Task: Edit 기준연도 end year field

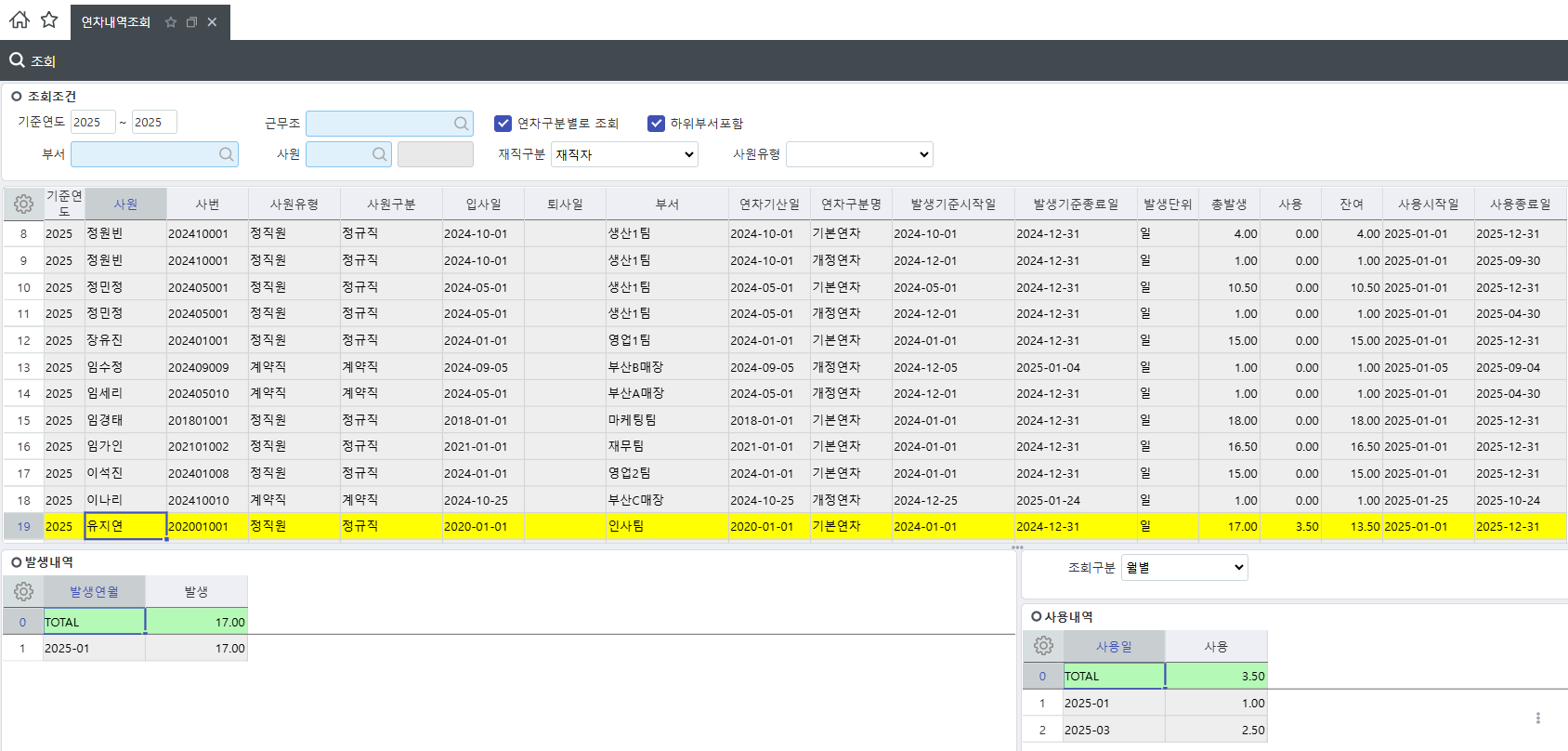Action: pos(154,122)
